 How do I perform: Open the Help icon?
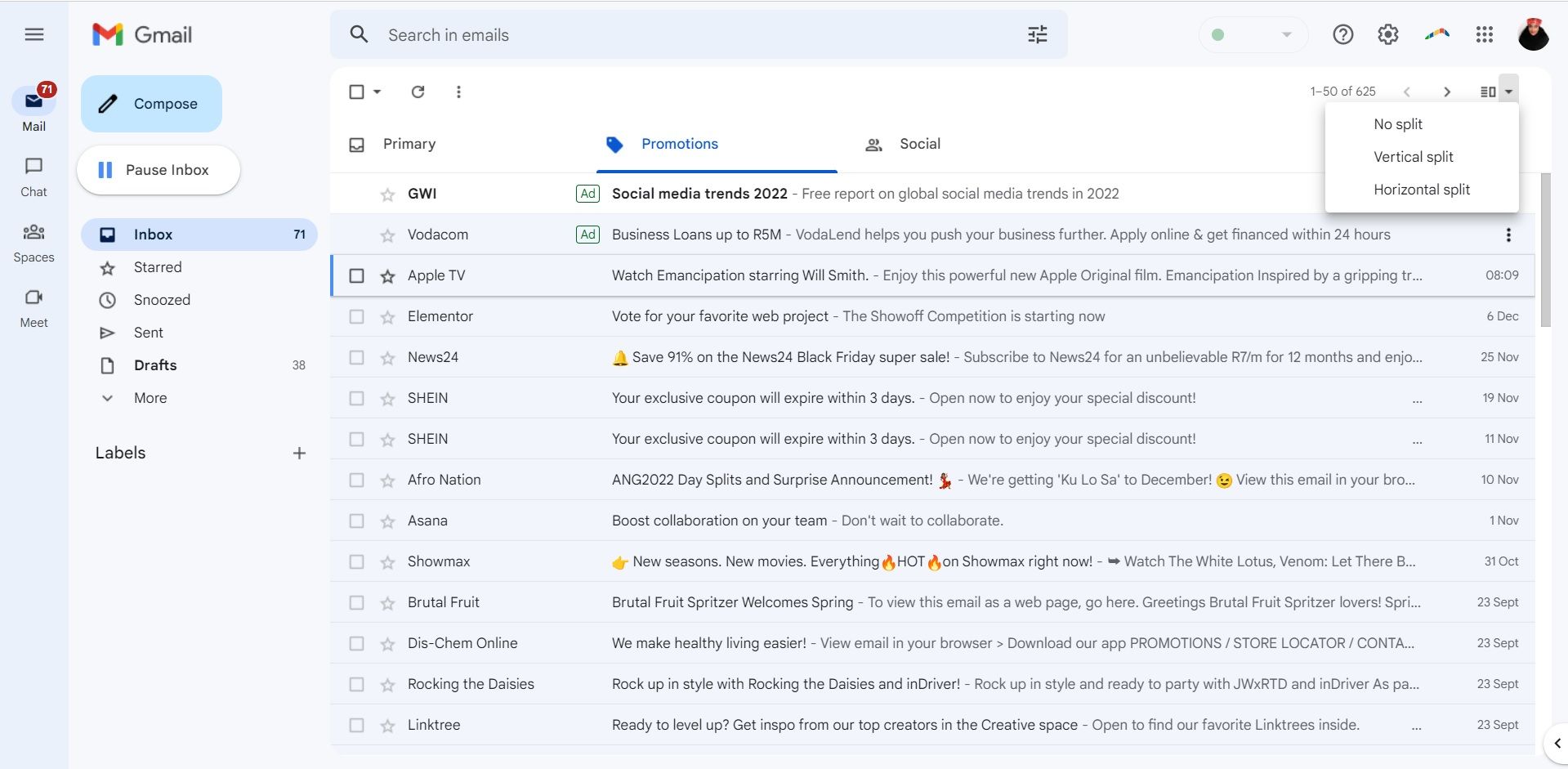(x=1342, y=34)
